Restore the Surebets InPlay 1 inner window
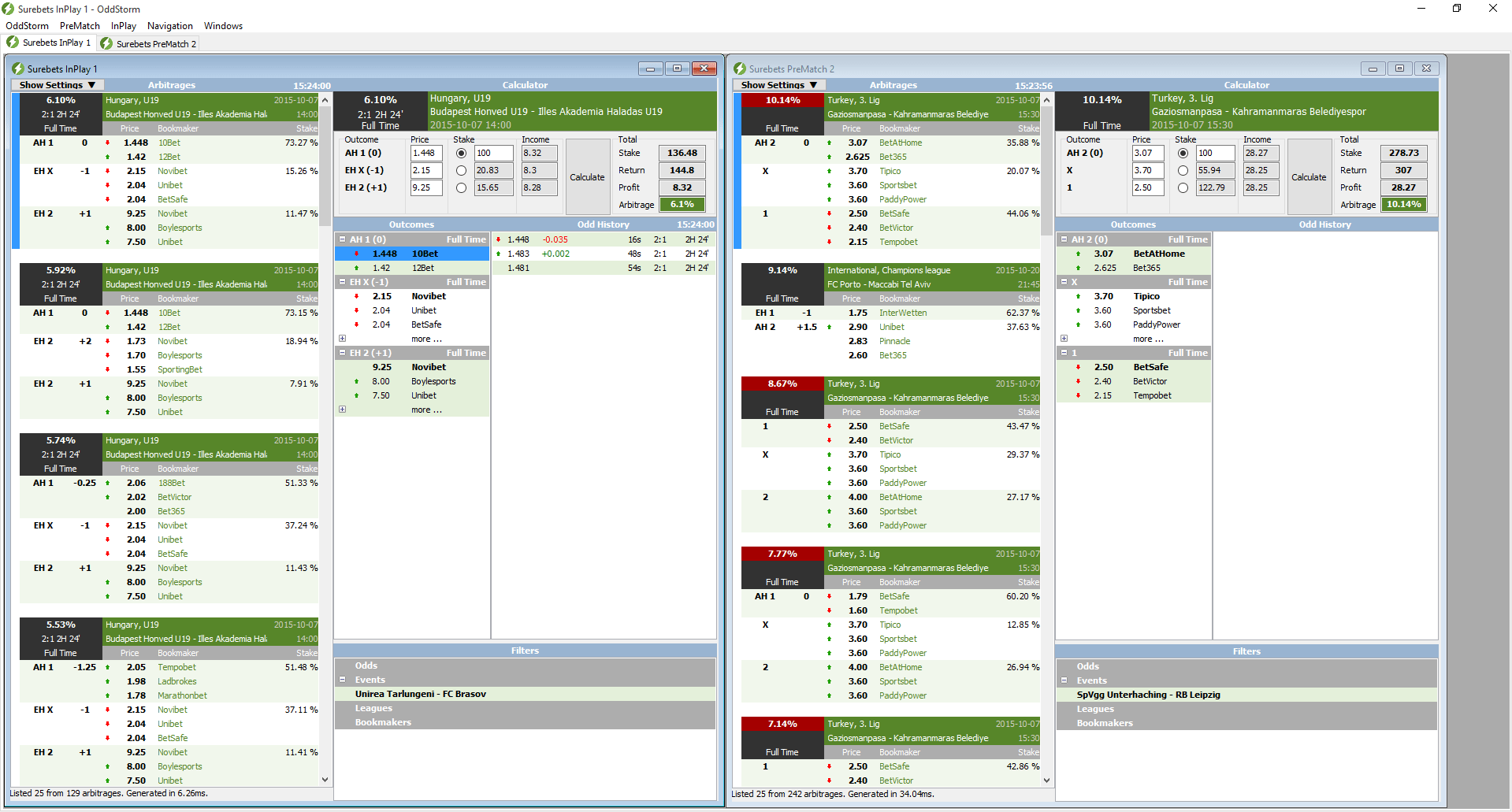The width and height of the screenshot is (1512, 812). (x=677, y=69)
